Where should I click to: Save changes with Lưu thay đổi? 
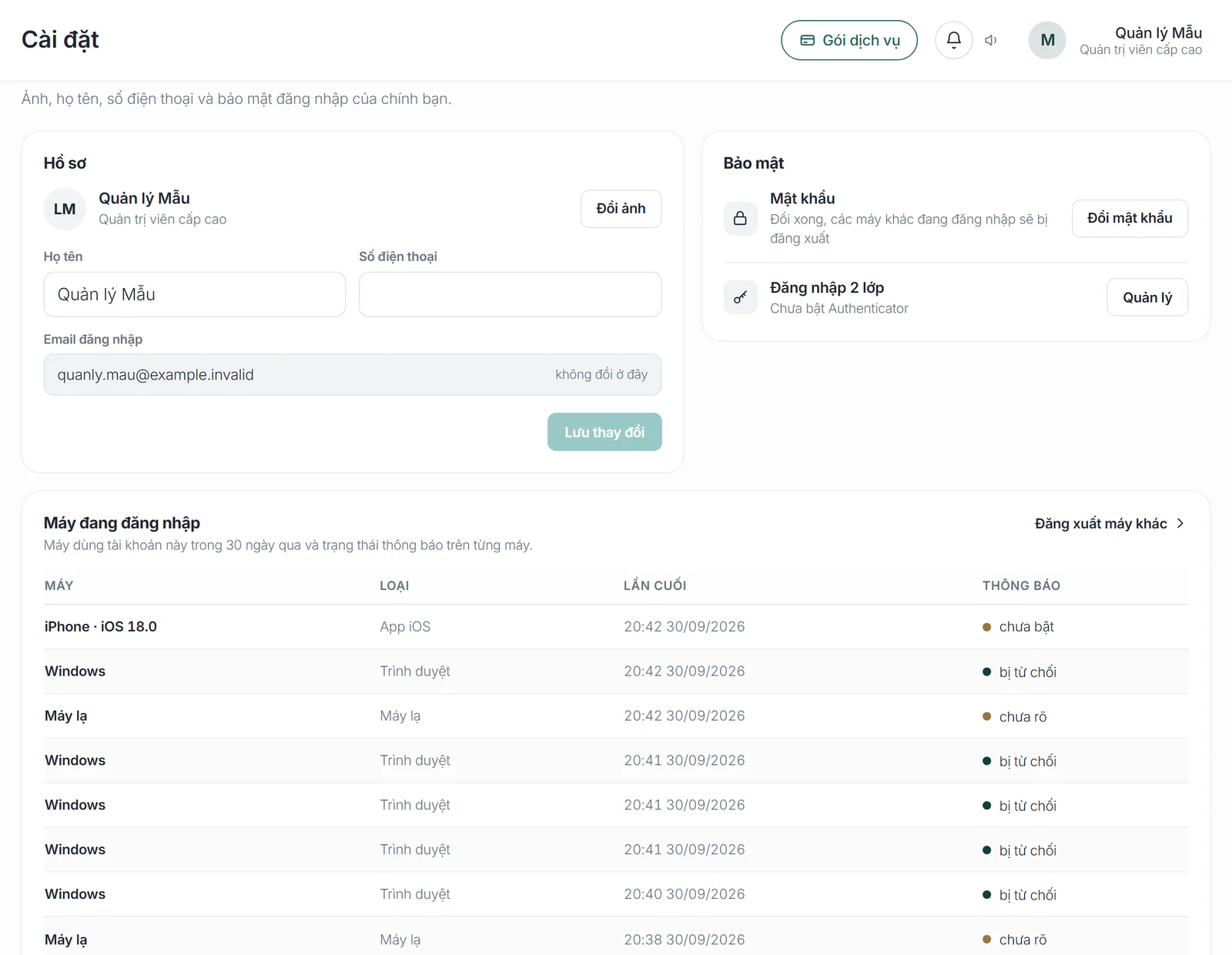[604, 432]
